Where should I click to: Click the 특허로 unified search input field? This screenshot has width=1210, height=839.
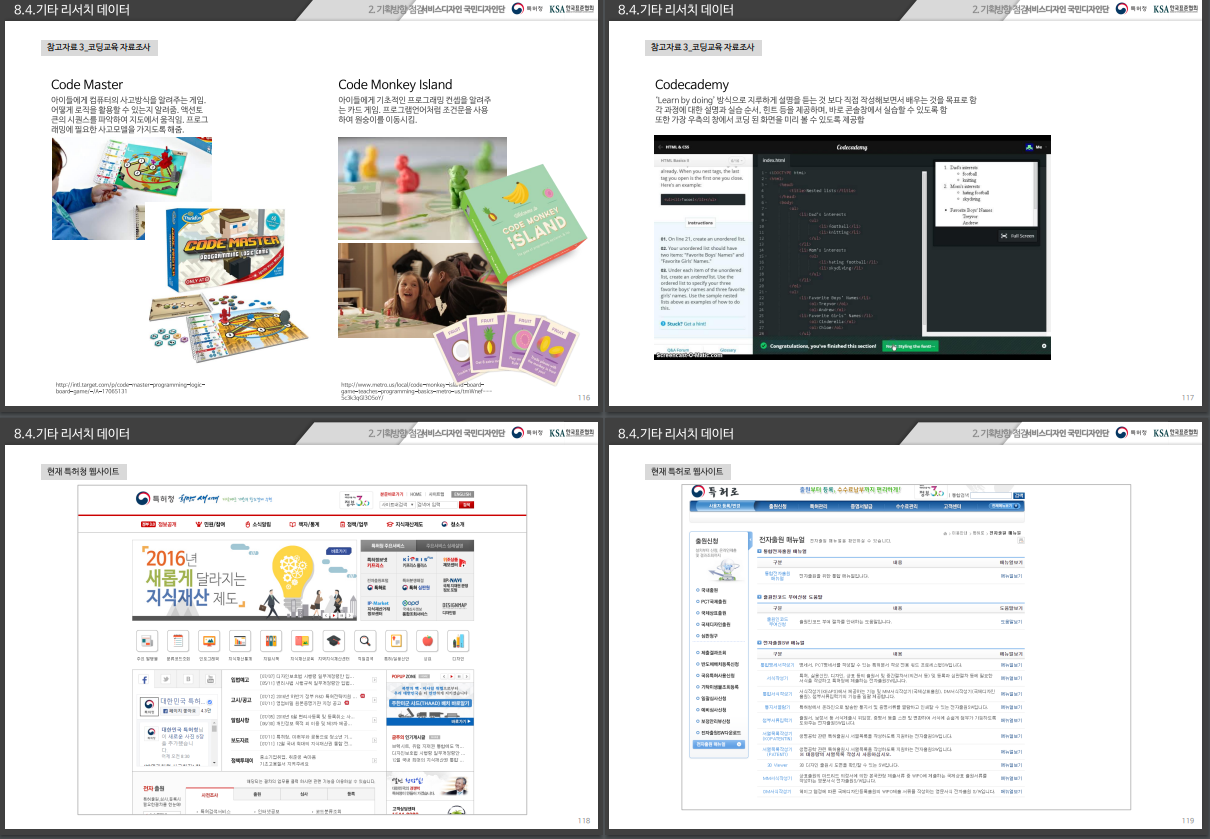990,495
